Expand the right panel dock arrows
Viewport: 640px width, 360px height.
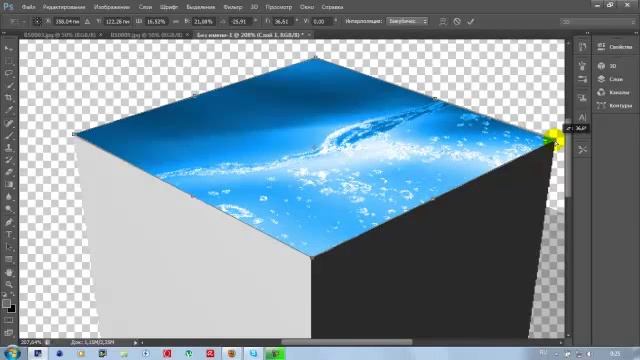[x=635, y=33]
